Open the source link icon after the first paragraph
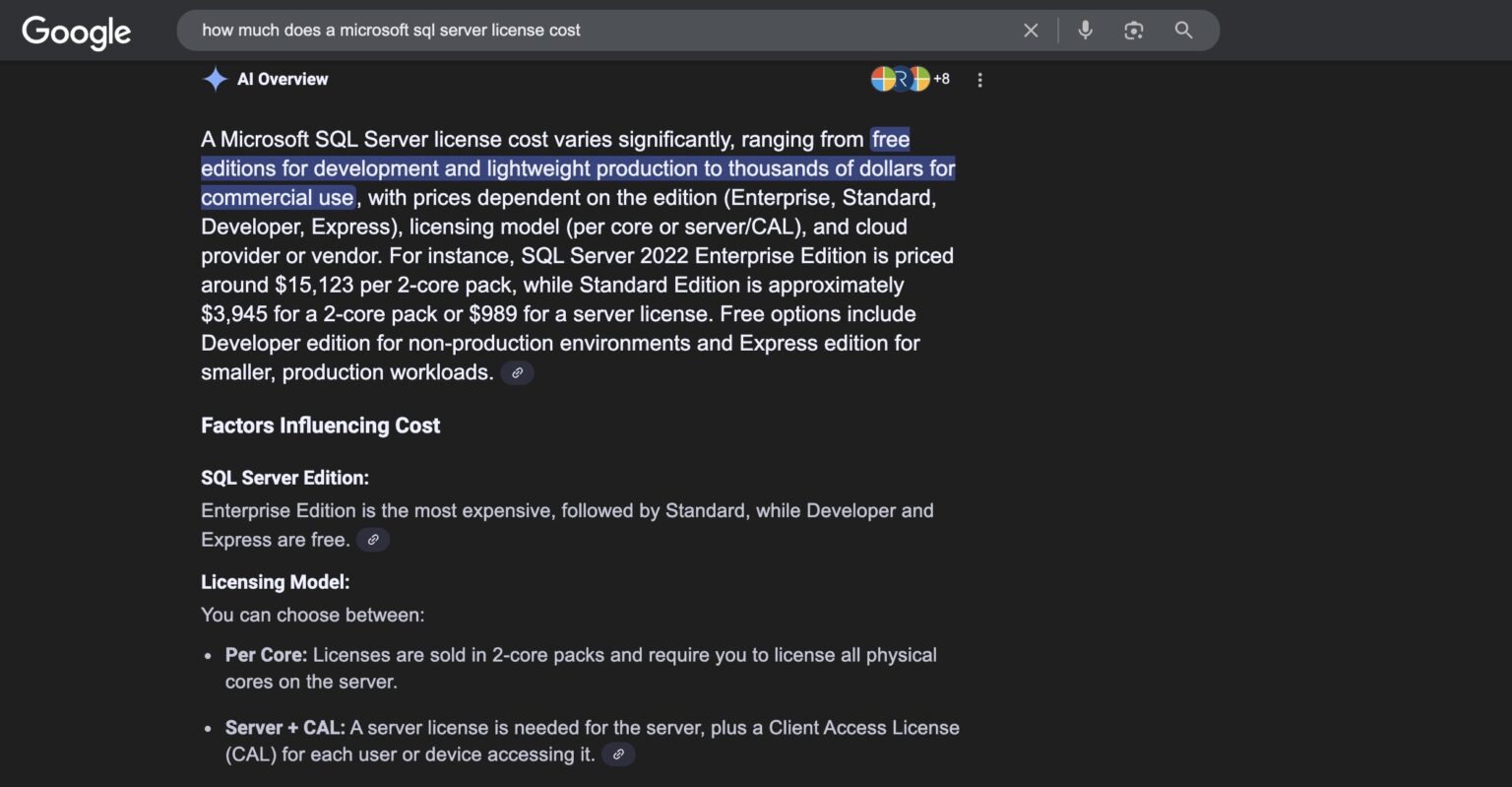The image size is (1512, 787). click(517, 372)
